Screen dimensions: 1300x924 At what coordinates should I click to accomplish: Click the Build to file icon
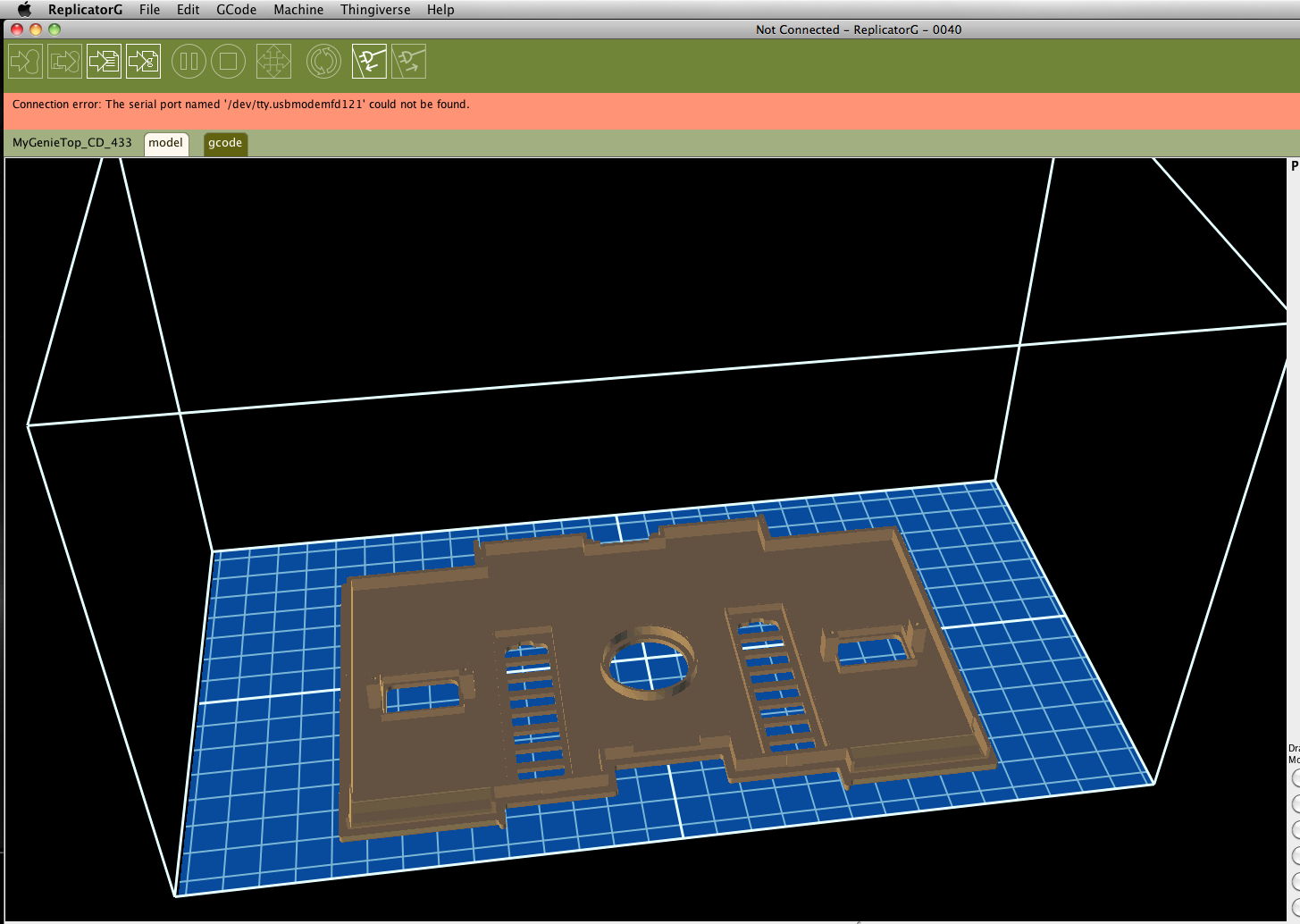coord(105,62)
